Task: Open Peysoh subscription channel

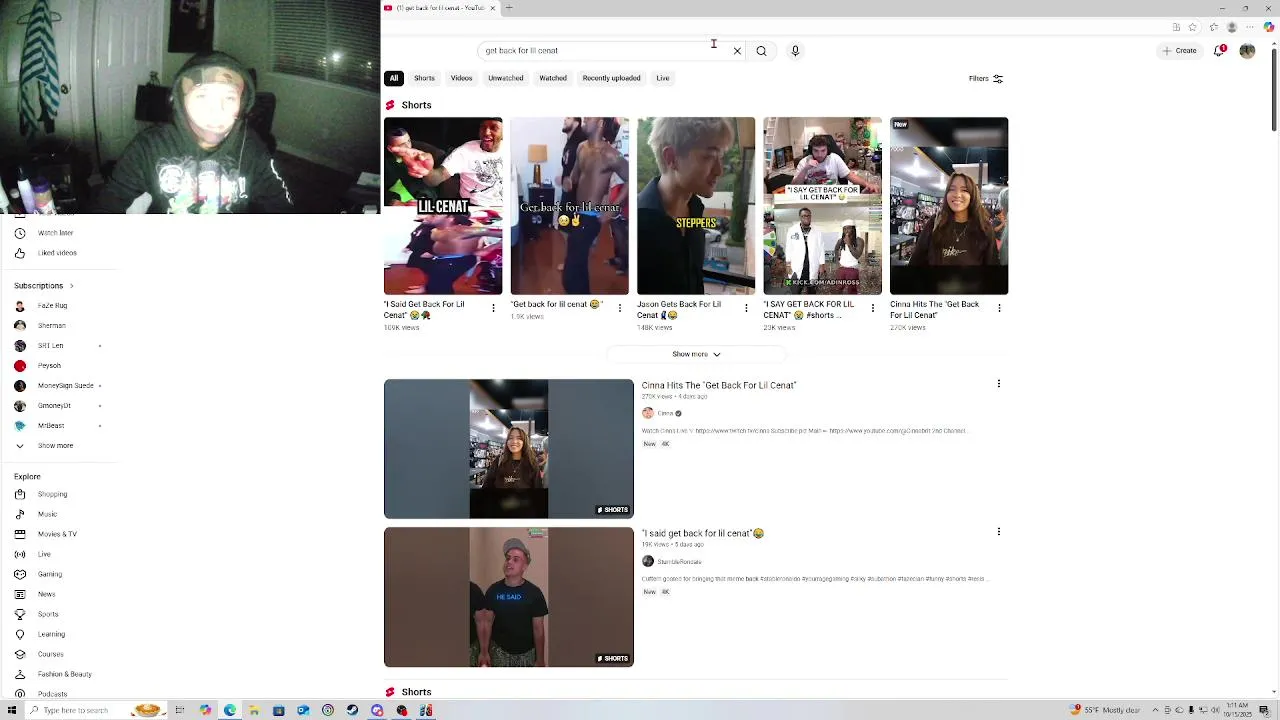Action: click(49, 366)
